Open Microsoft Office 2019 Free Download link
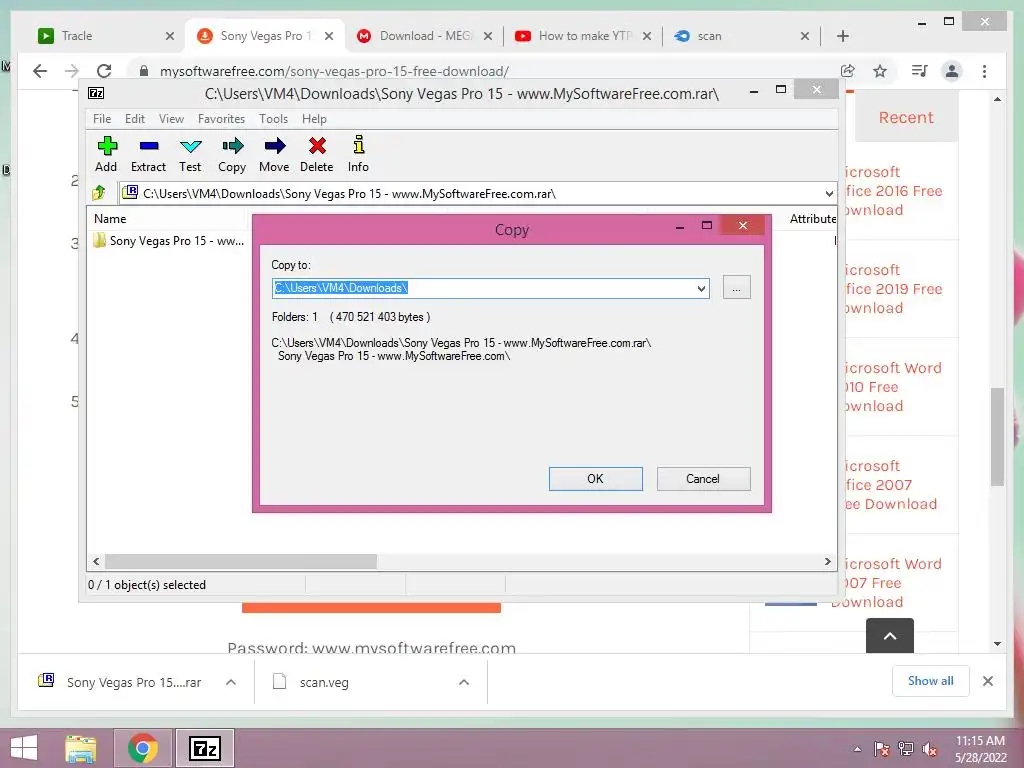Screen dimensions: 1024x768 (x=893, y=289)
